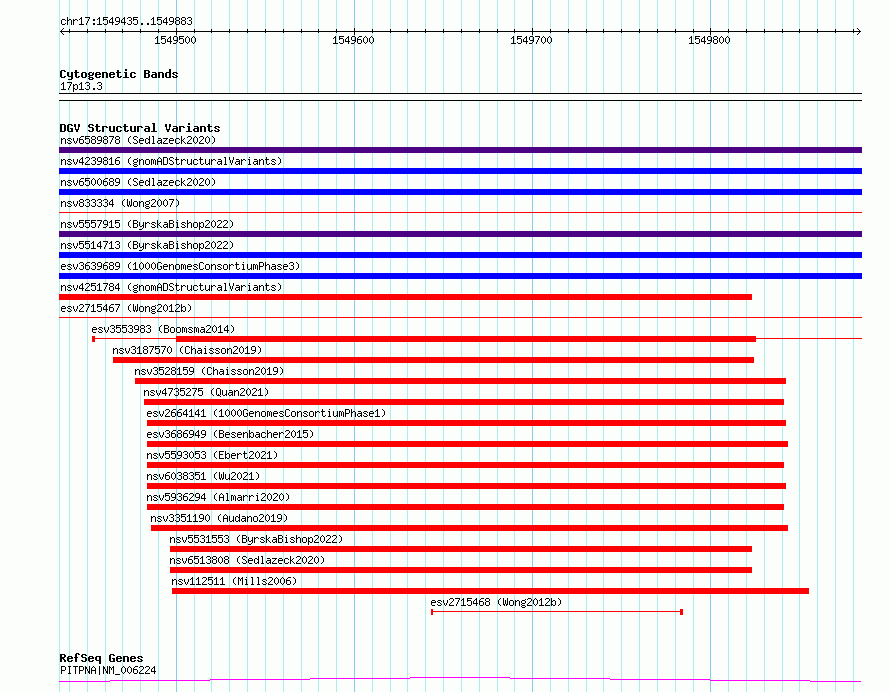Select the 17p13.3 band label

click(x=81, y=86)
